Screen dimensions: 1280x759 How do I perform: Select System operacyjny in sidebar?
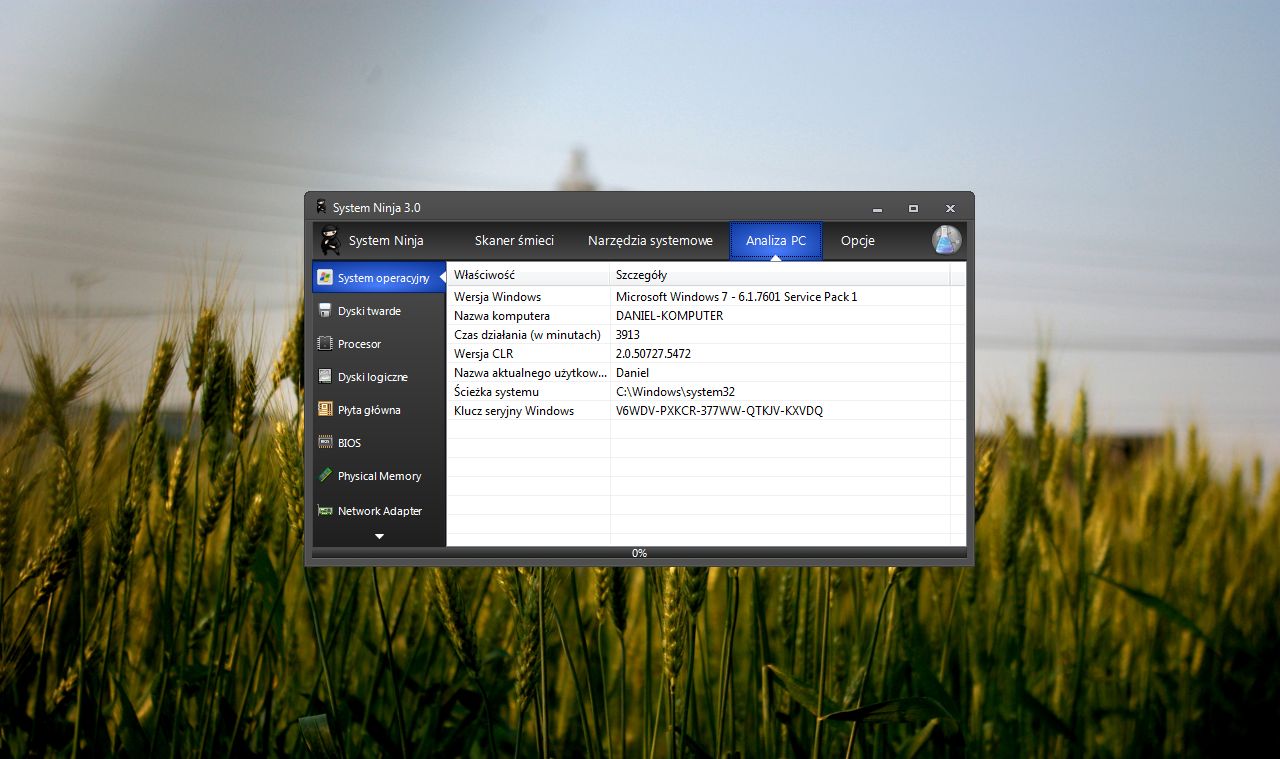point(379,278)
